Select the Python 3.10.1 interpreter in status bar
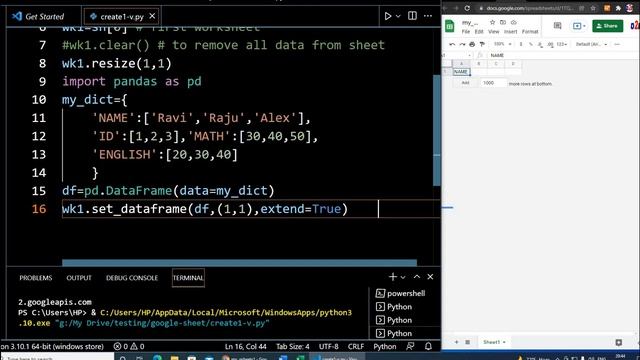 tap(52, 346)
